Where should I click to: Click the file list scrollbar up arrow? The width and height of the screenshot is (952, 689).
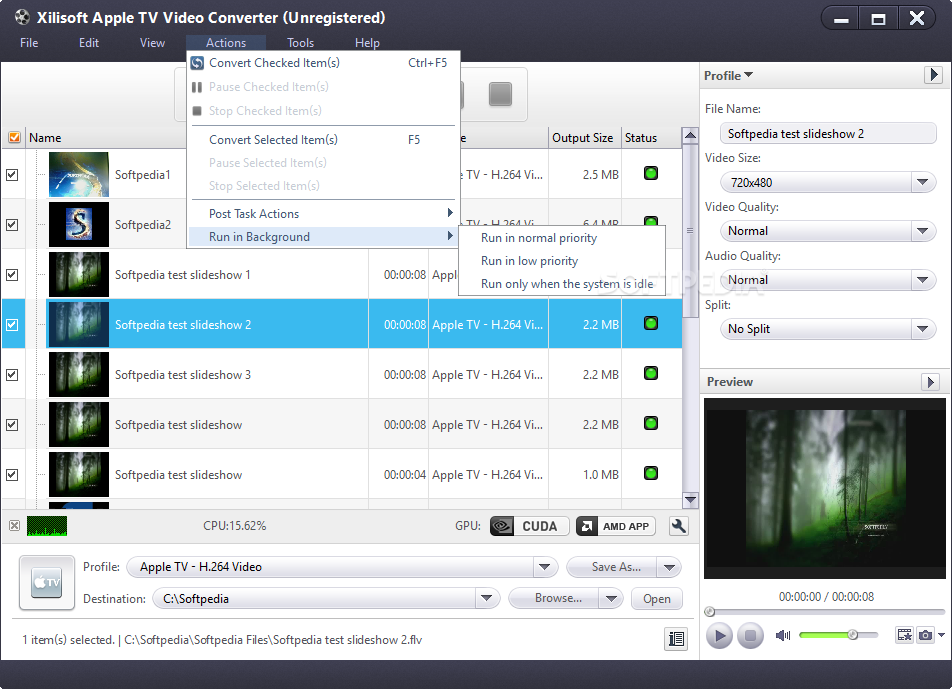pyautogui.click(x=690, y=135)
